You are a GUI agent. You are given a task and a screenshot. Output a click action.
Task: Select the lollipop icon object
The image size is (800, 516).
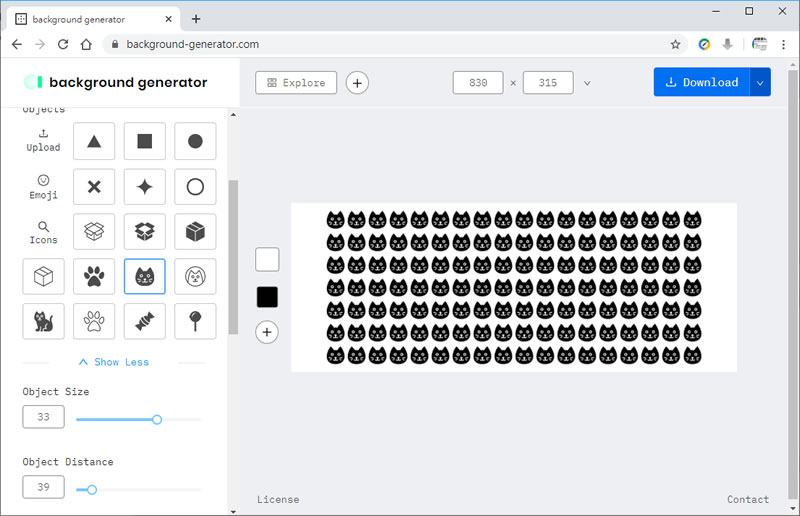point(195,321)
